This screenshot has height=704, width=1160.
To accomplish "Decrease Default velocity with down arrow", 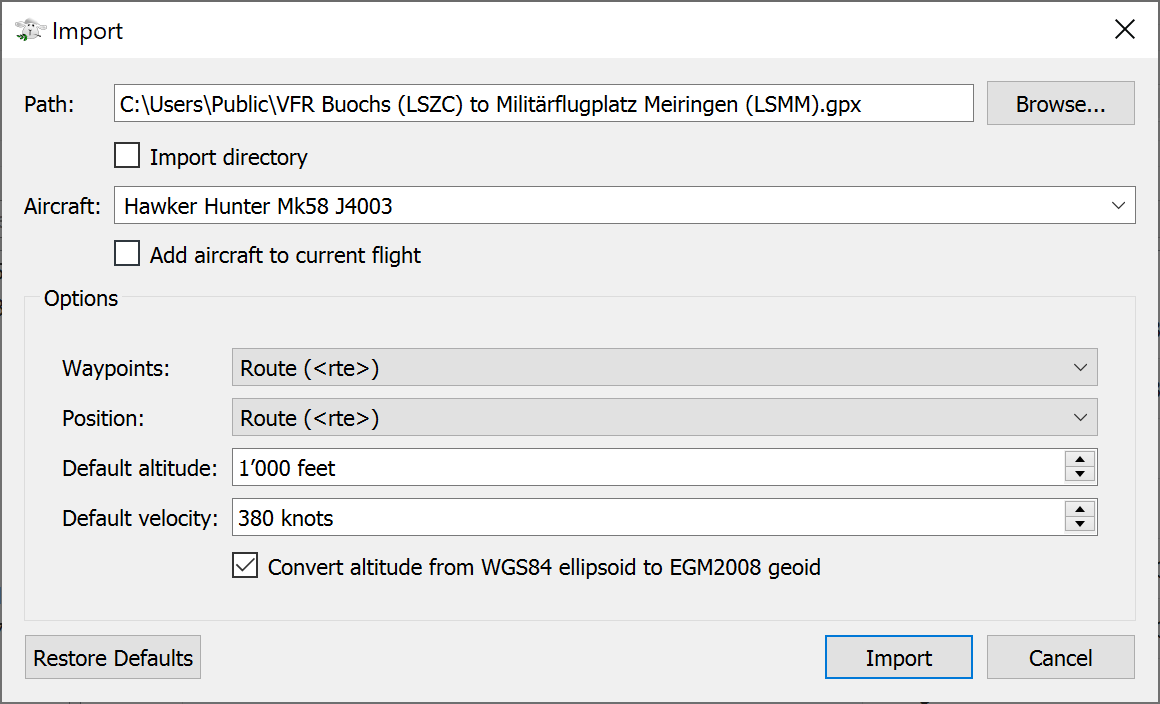I will [1080, 524].
